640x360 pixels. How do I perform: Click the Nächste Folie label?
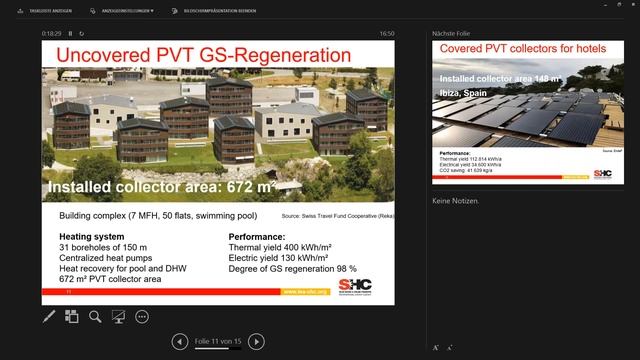pos(451,33)
